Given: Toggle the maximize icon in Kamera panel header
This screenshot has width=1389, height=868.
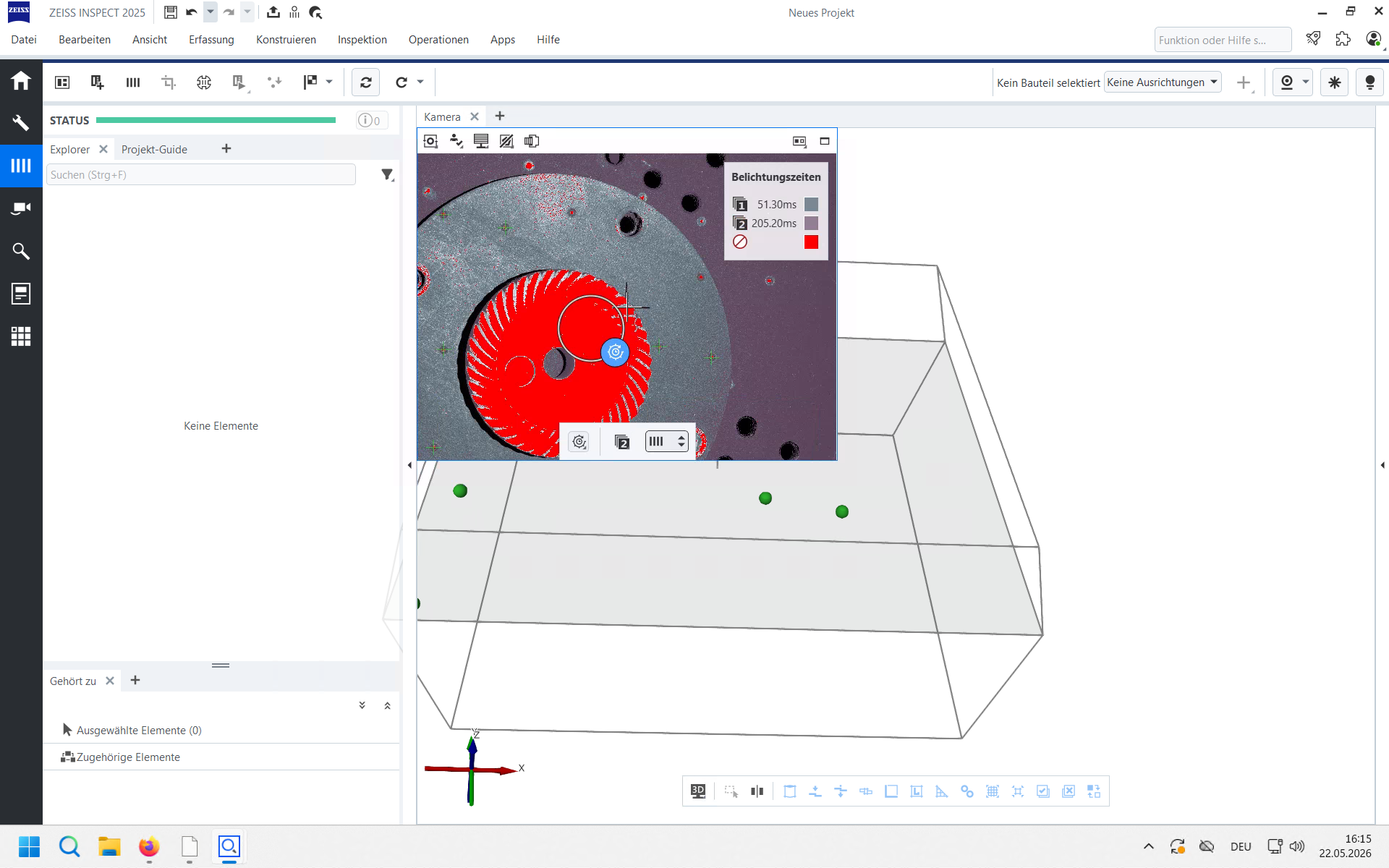Looking at the screenshot, I should click(x=825, y=141).
